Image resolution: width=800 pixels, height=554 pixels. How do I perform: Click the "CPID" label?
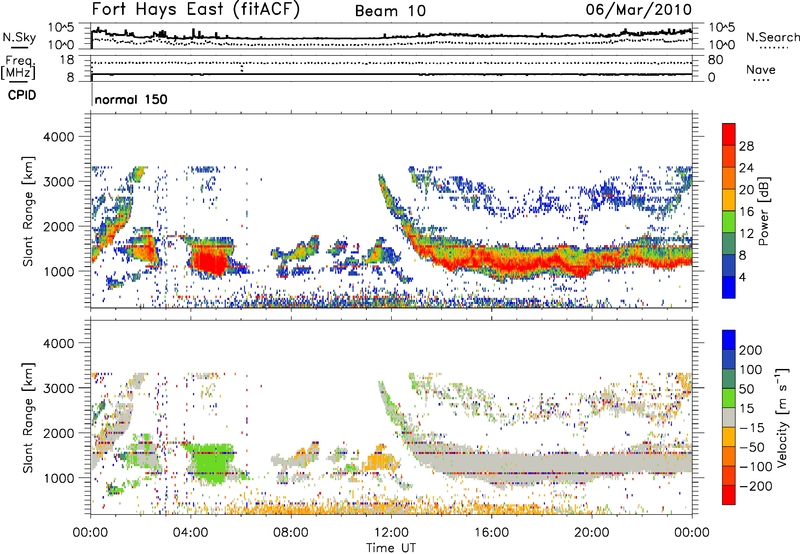[22, 95]
